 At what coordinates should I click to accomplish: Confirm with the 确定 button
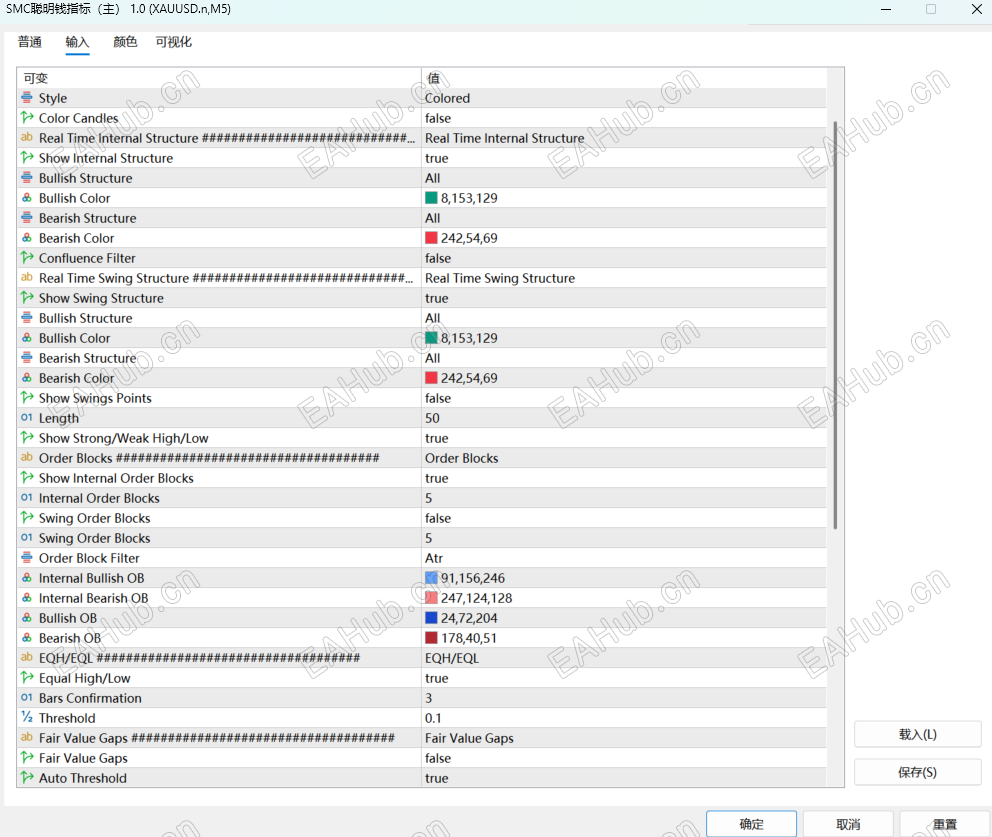tap(751, 824)
